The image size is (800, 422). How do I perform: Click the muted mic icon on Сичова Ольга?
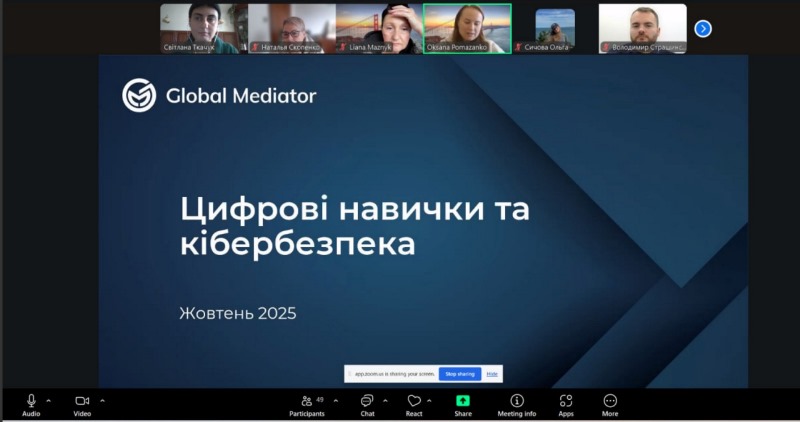click(x=518, y=47)
